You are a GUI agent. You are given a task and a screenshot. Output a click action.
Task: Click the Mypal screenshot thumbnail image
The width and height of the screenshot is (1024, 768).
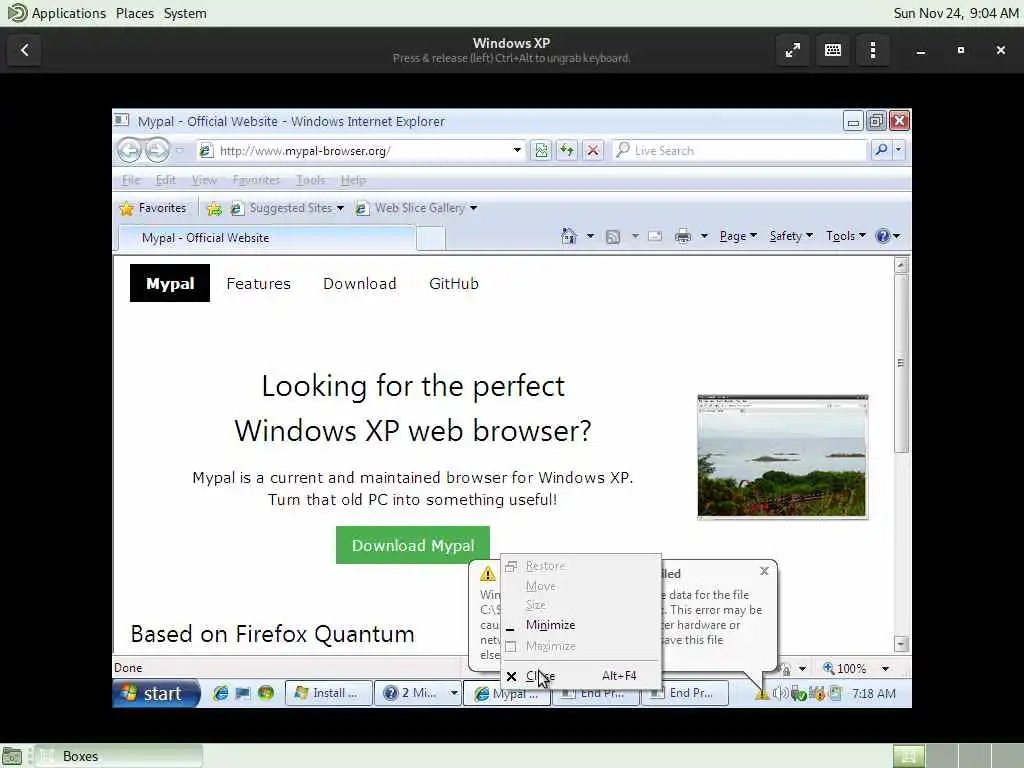point(782,456)
